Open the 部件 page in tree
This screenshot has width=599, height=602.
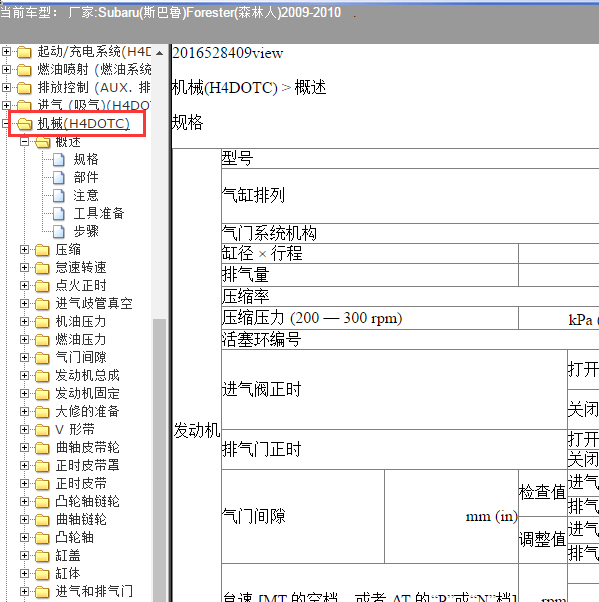(x=86, y=177)
